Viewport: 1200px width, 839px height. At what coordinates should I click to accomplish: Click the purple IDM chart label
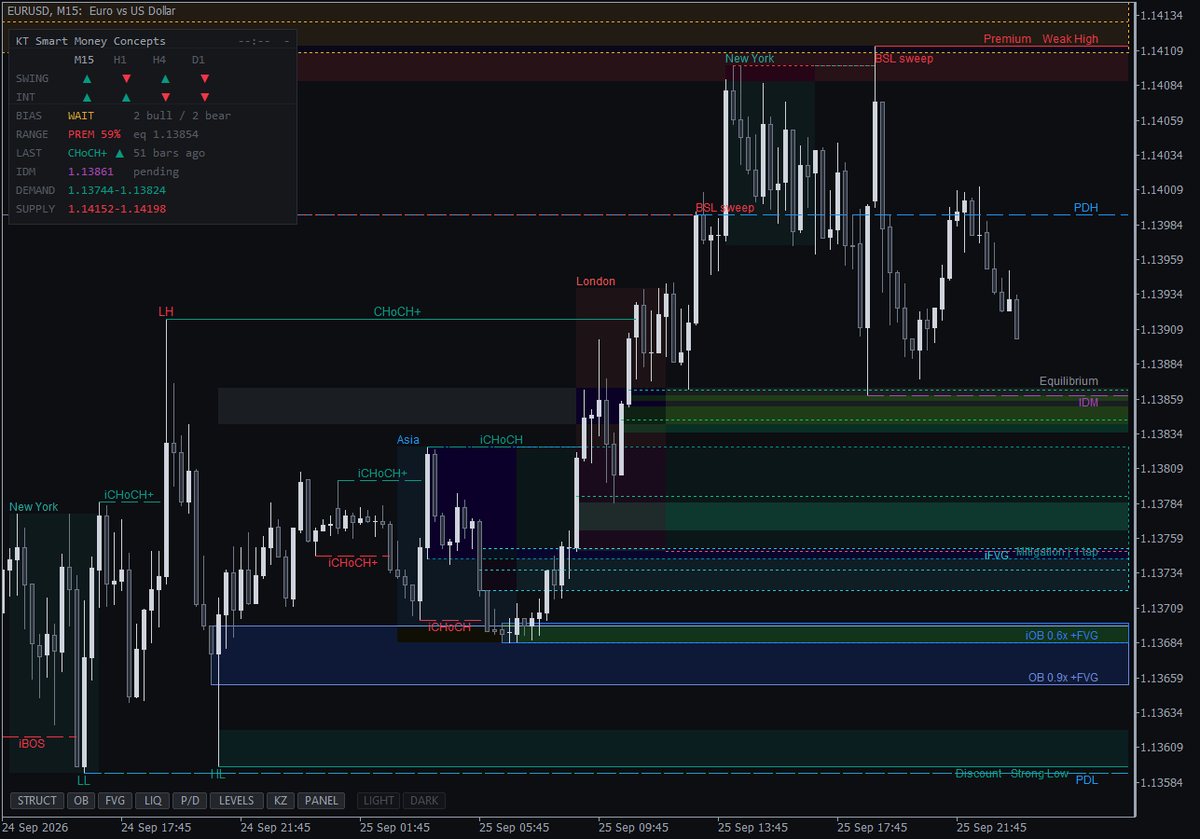coord(1088,402)
